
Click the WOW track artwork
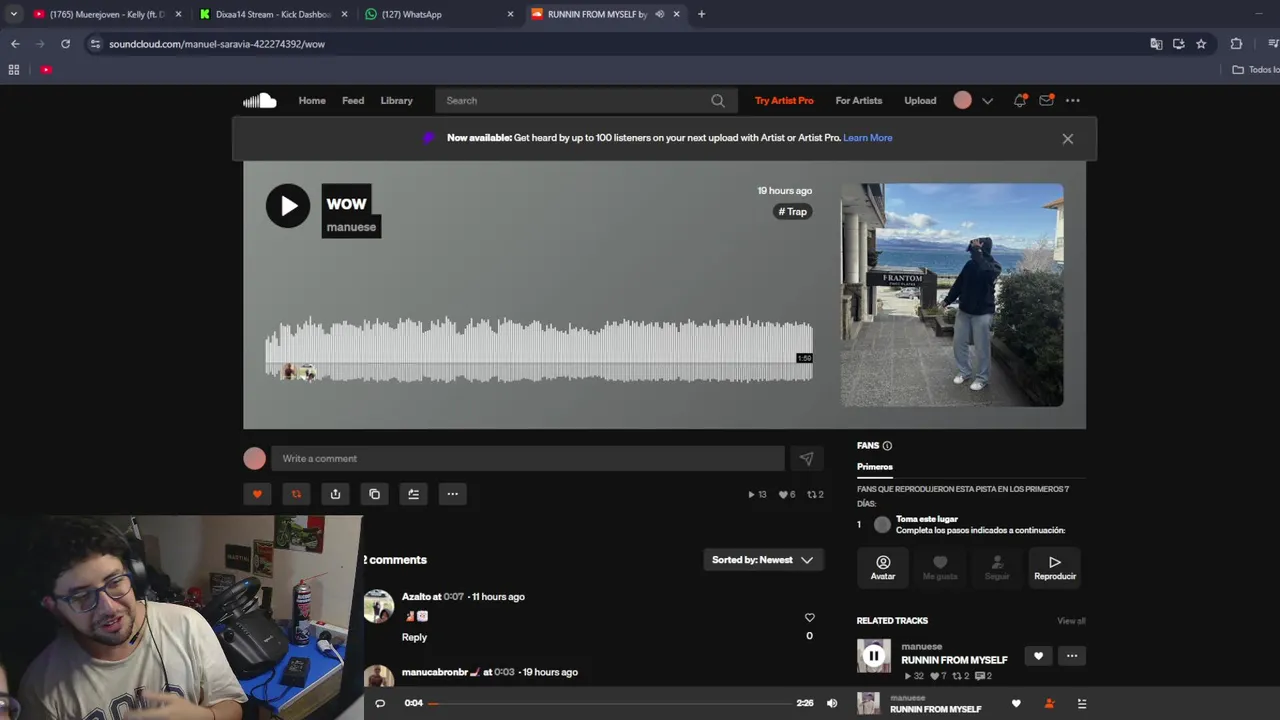pyautogui.click(x=952, y=295)
